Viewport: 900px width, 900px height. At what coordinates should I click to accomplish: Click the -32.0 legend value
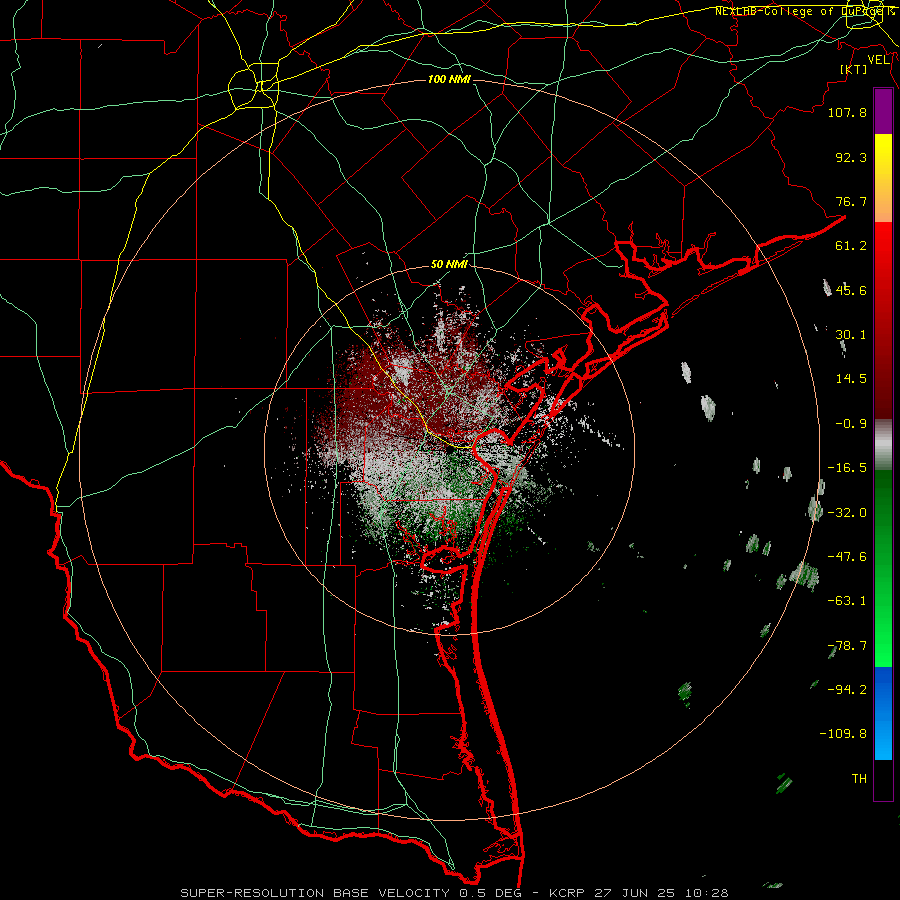847,513
